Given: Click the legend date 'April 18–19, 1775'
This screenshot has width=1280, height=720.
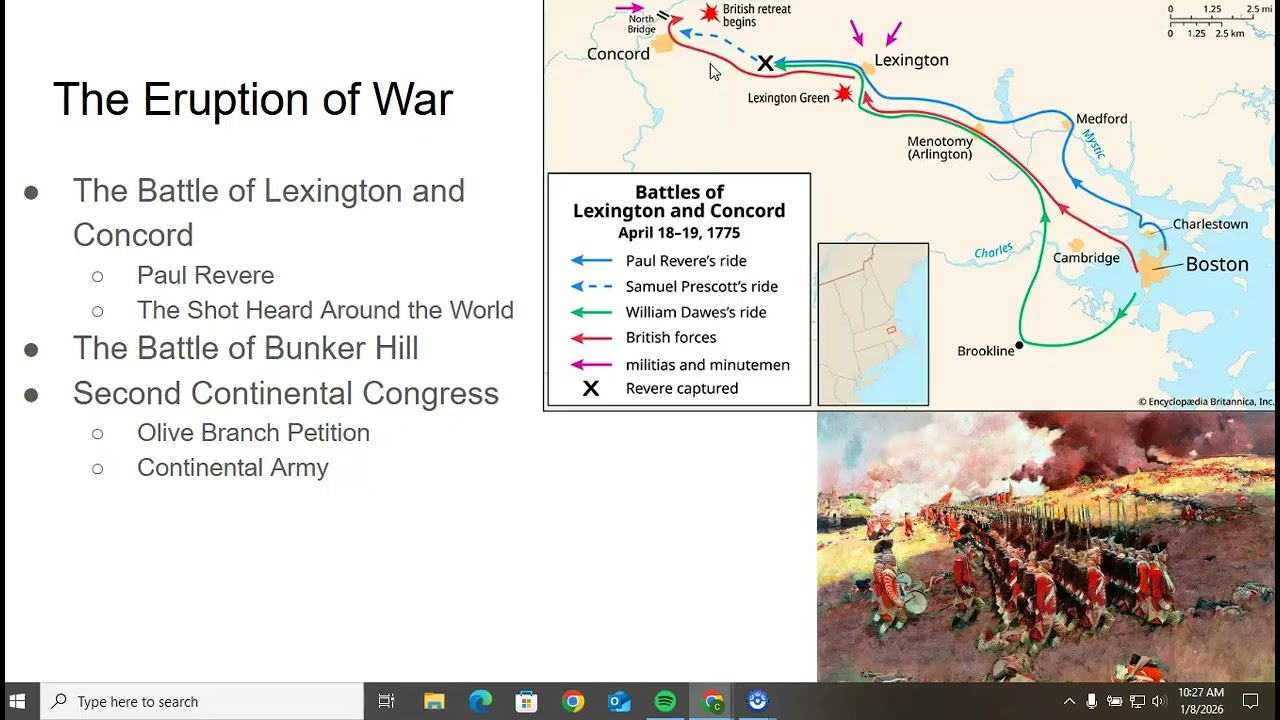Looking at the screenshot, I should tap(679, 233).
